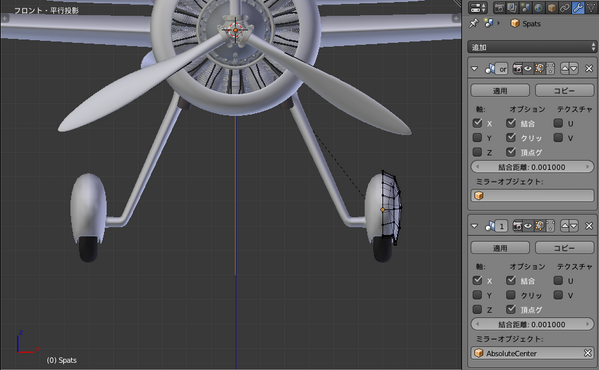The height and width of the screenshot is (370, 599).
Task: Open the Scene properties tab
Action: pyautogui.click(x=525, y=7)
